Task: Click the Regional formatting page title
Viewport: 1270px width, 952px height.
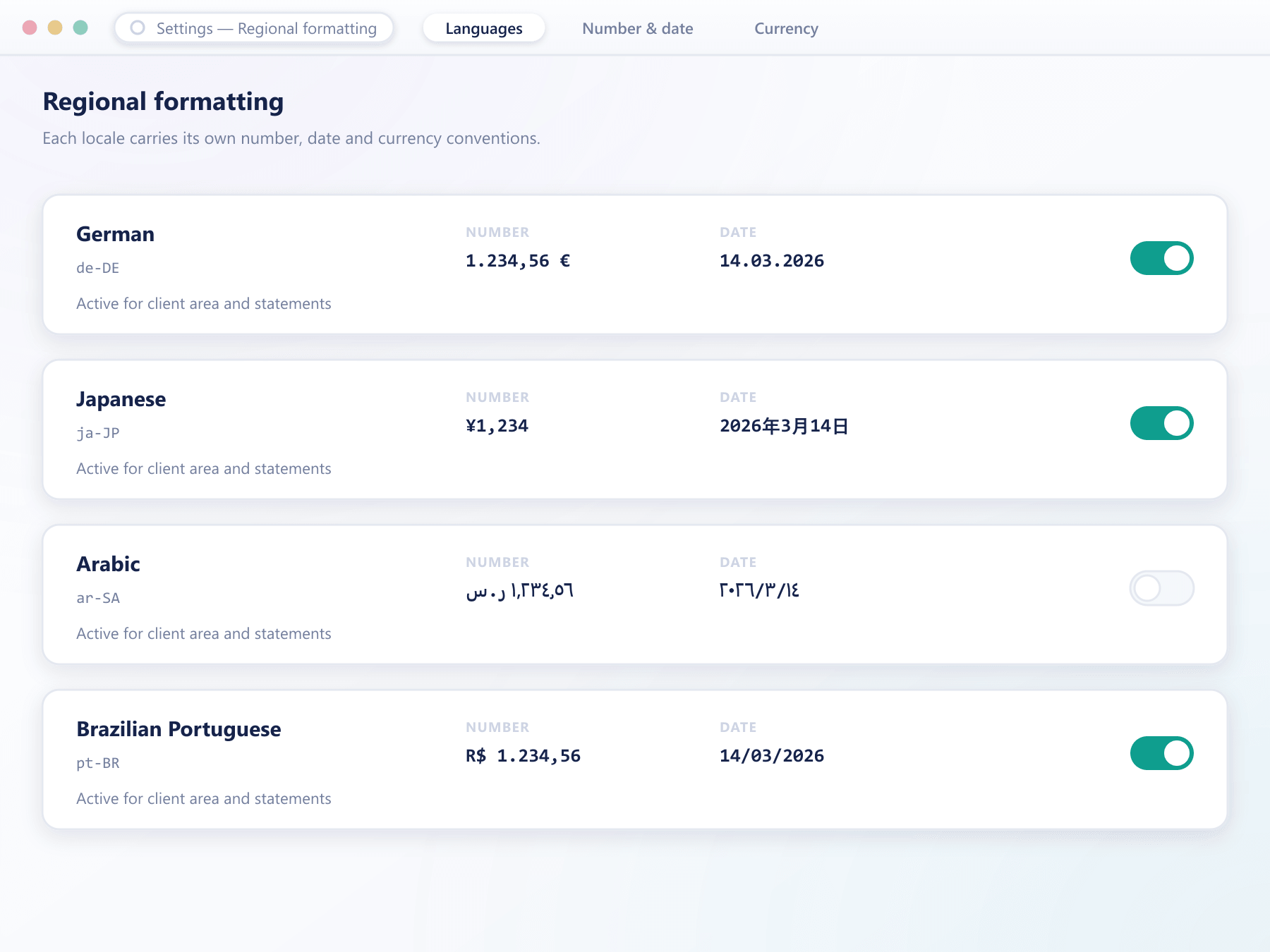Action: tap(163, 102)
